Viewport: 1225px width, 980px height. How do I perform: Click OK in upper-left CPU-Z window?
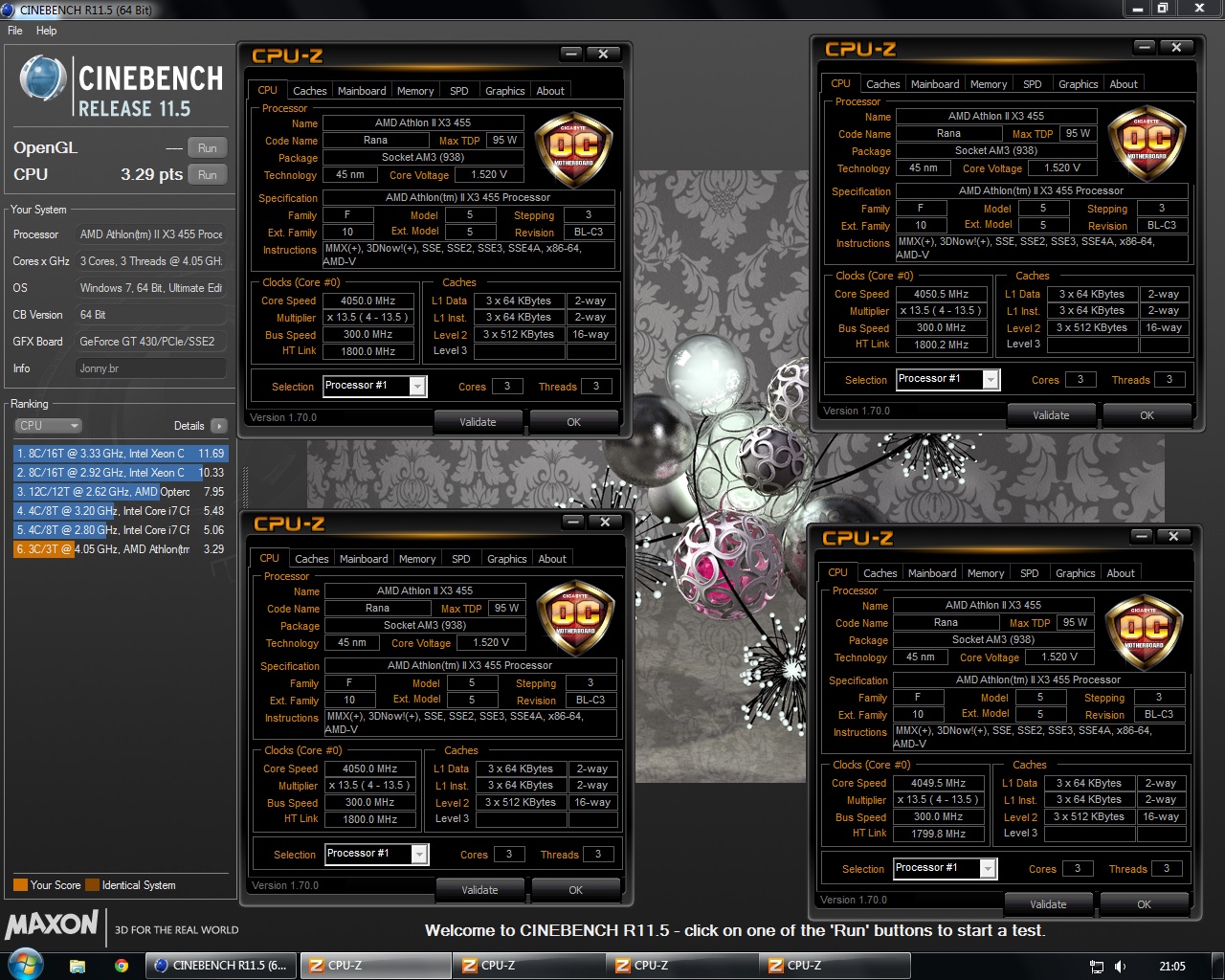tap(573, 422)
